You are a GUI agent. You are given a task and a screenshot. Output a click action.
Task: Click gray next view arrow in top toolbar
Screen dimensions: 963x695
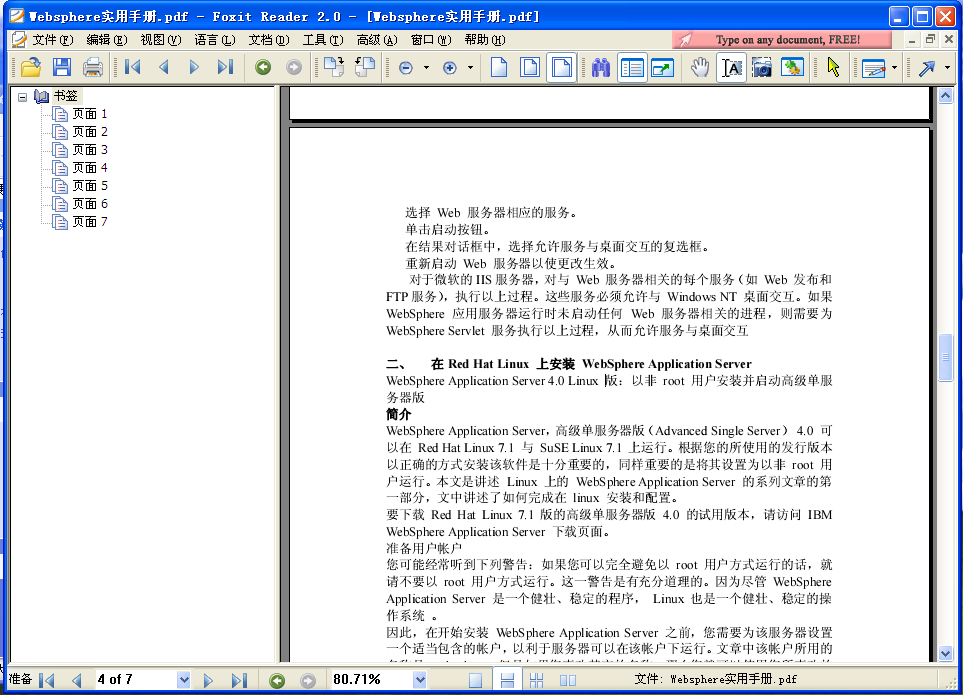click(294, 67)
